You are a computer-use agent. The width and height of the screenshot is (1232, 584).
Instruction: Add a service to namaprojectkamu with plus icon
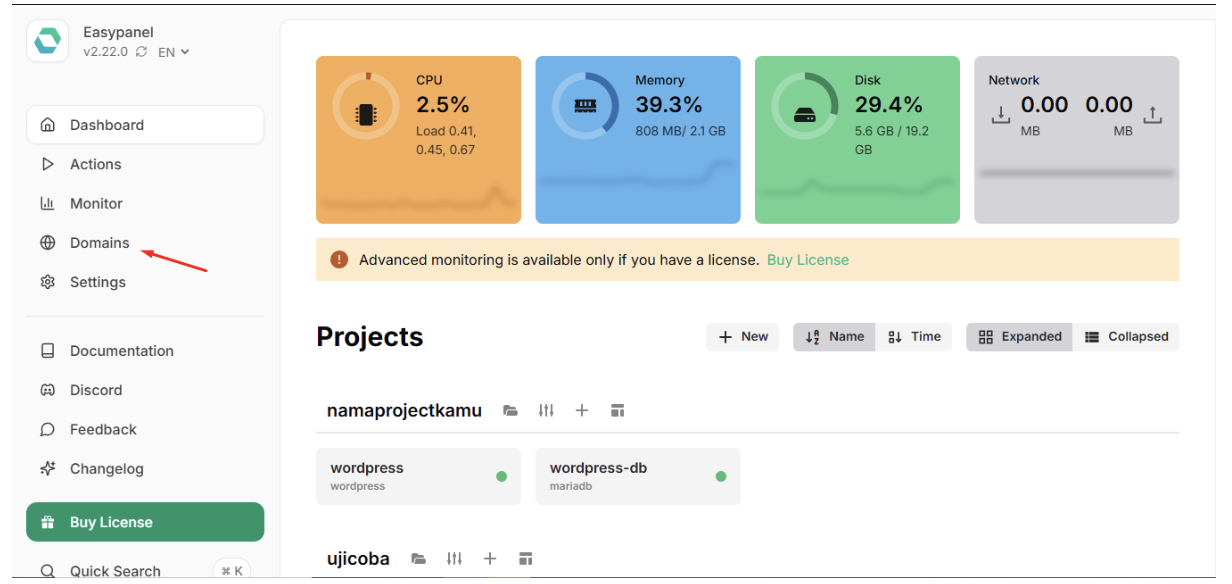(582, 410)
